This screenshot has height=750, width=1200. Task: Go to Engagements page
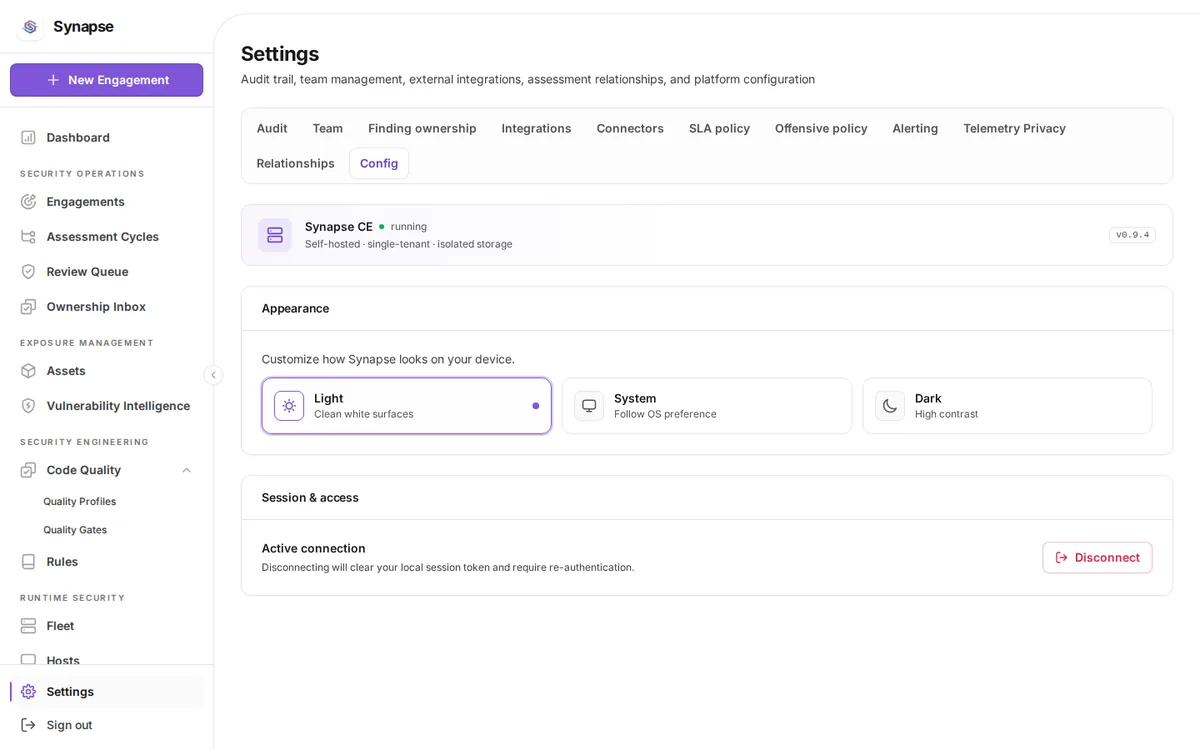click(107, 201)
